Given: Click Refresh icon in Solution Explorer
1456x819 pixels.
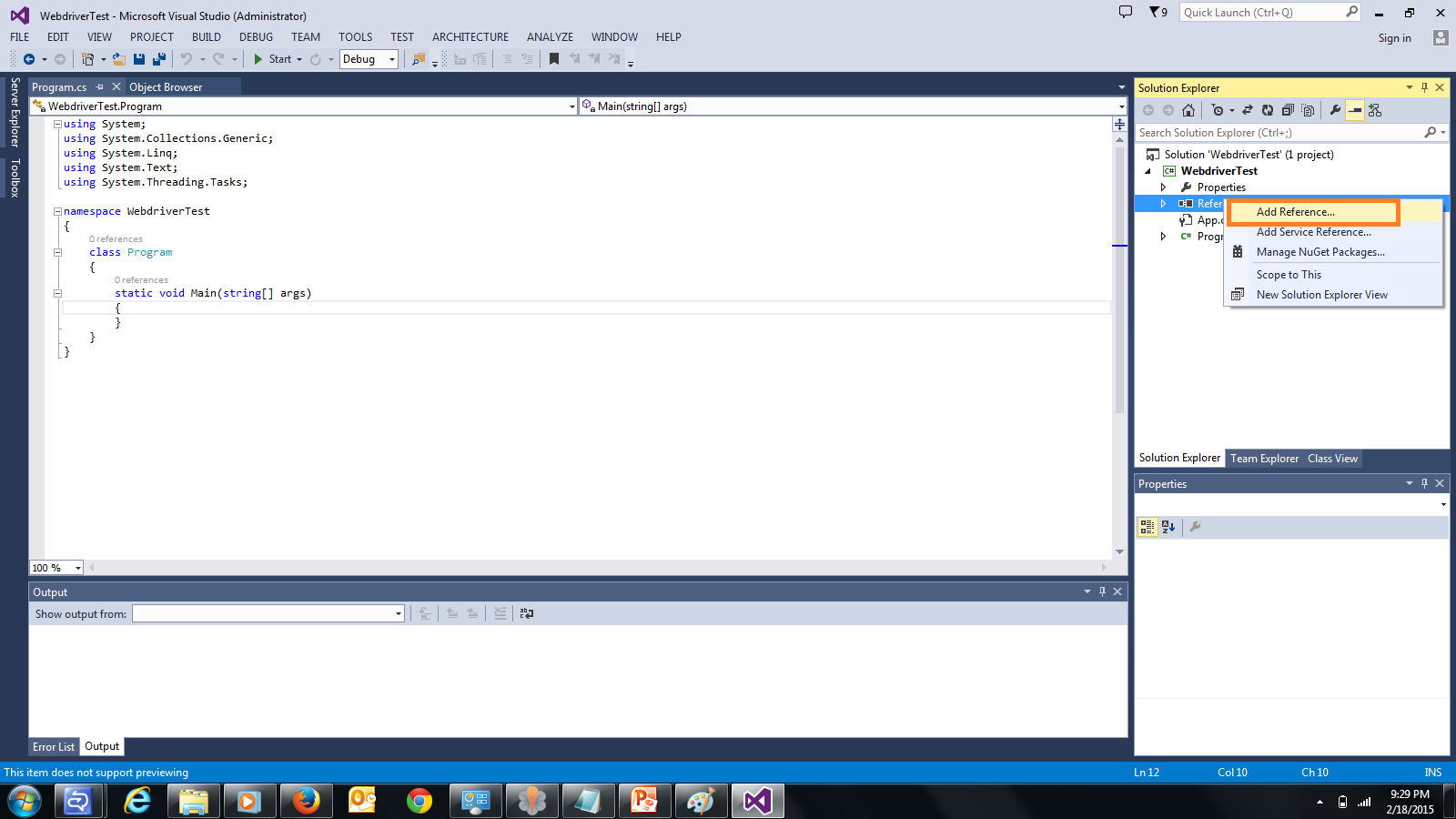Looking at the screenshot, I should (1268, 109).
